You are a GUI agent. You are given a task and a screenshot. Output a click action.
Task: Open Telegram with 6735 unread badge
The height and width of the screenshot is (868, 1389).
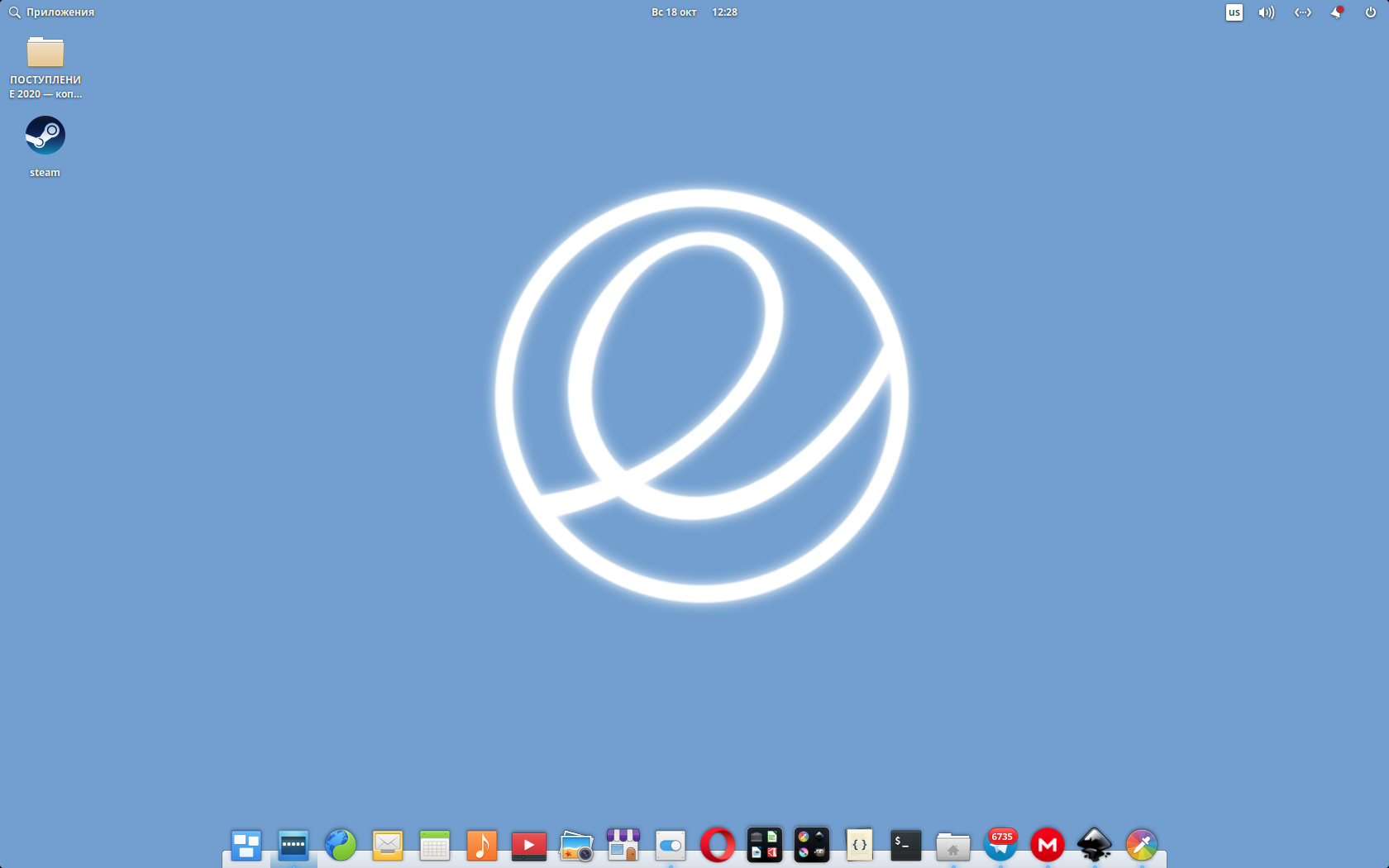[x=1000, y=845]
